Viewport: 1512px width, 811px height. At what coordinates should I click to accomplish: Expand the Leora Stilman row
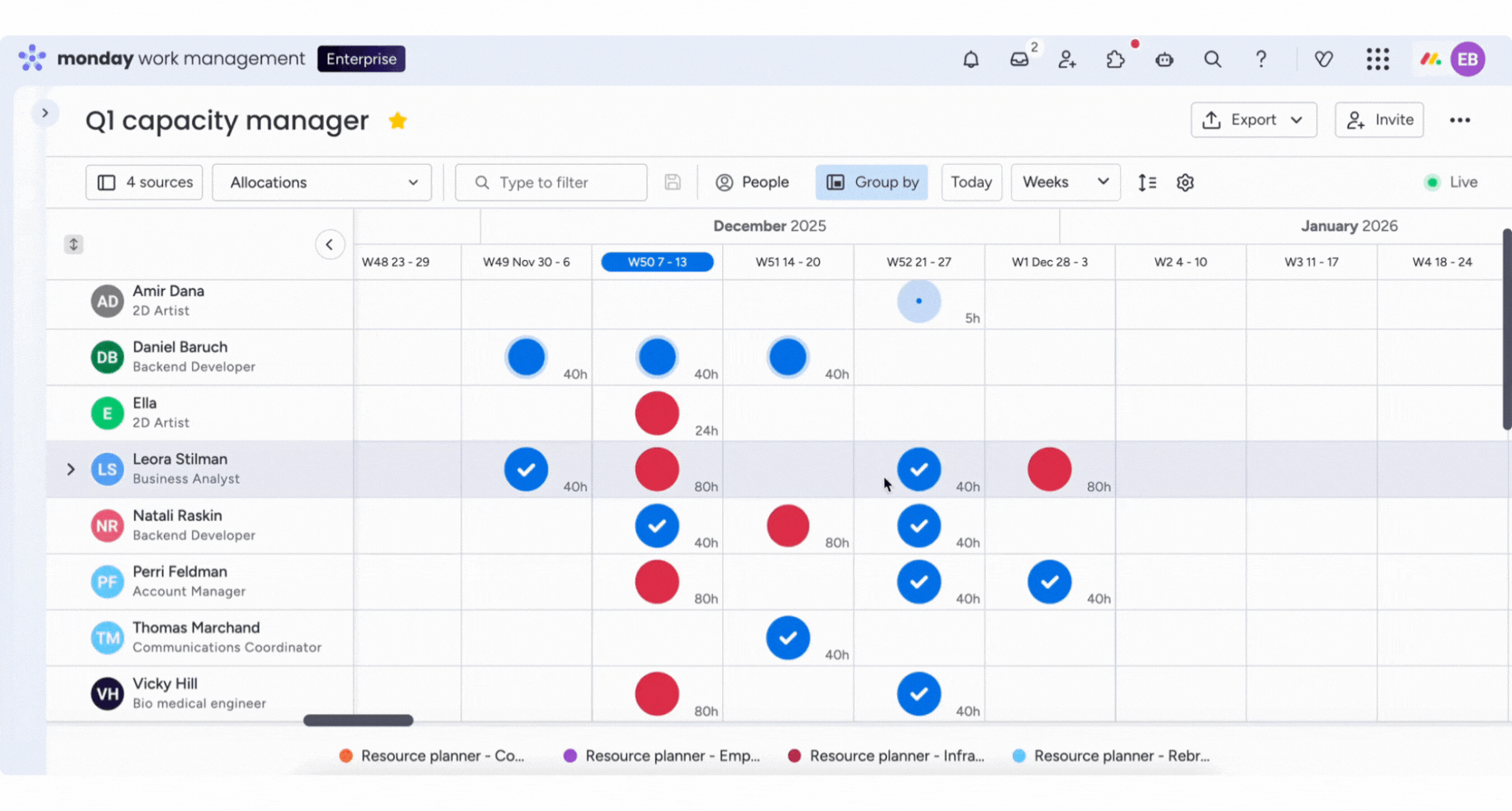(x=71, y=470)
